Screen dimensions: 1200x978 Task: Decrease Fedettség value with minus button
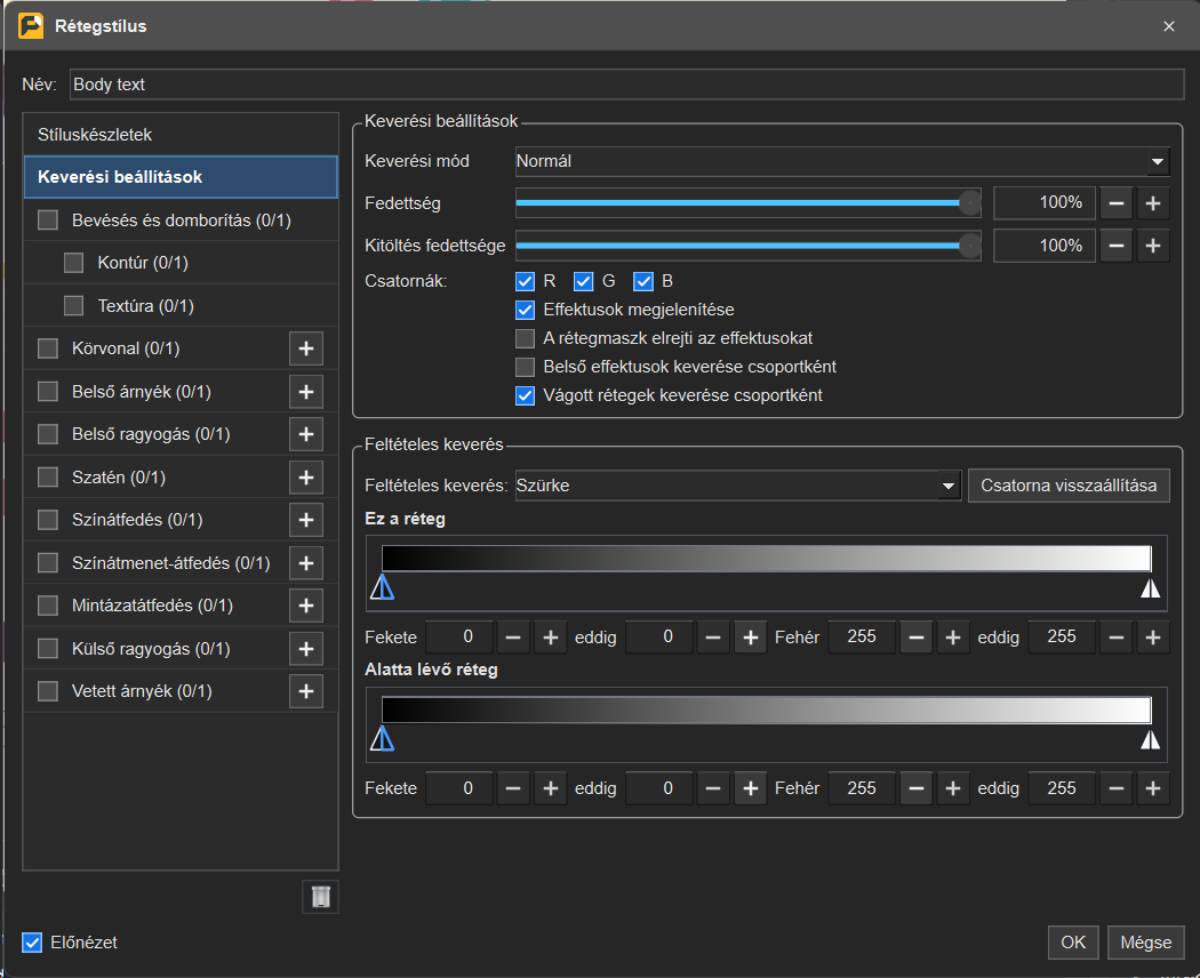(1117, 203)
